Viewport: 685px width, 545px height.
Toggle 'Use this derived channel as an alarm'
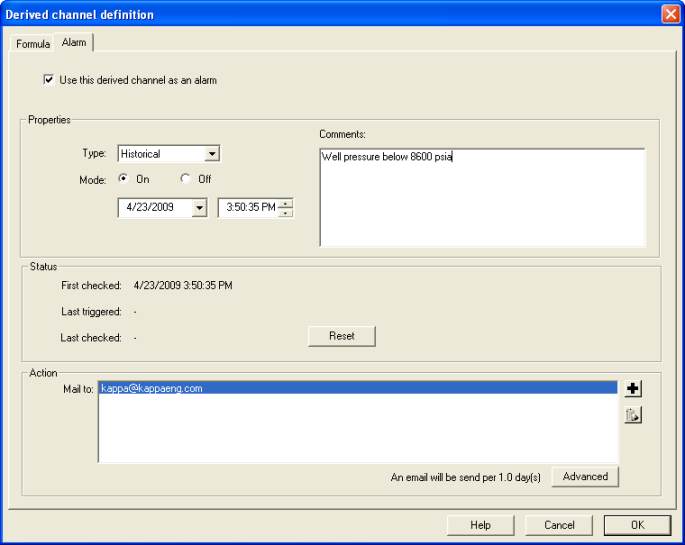click(x=49, y=80)
